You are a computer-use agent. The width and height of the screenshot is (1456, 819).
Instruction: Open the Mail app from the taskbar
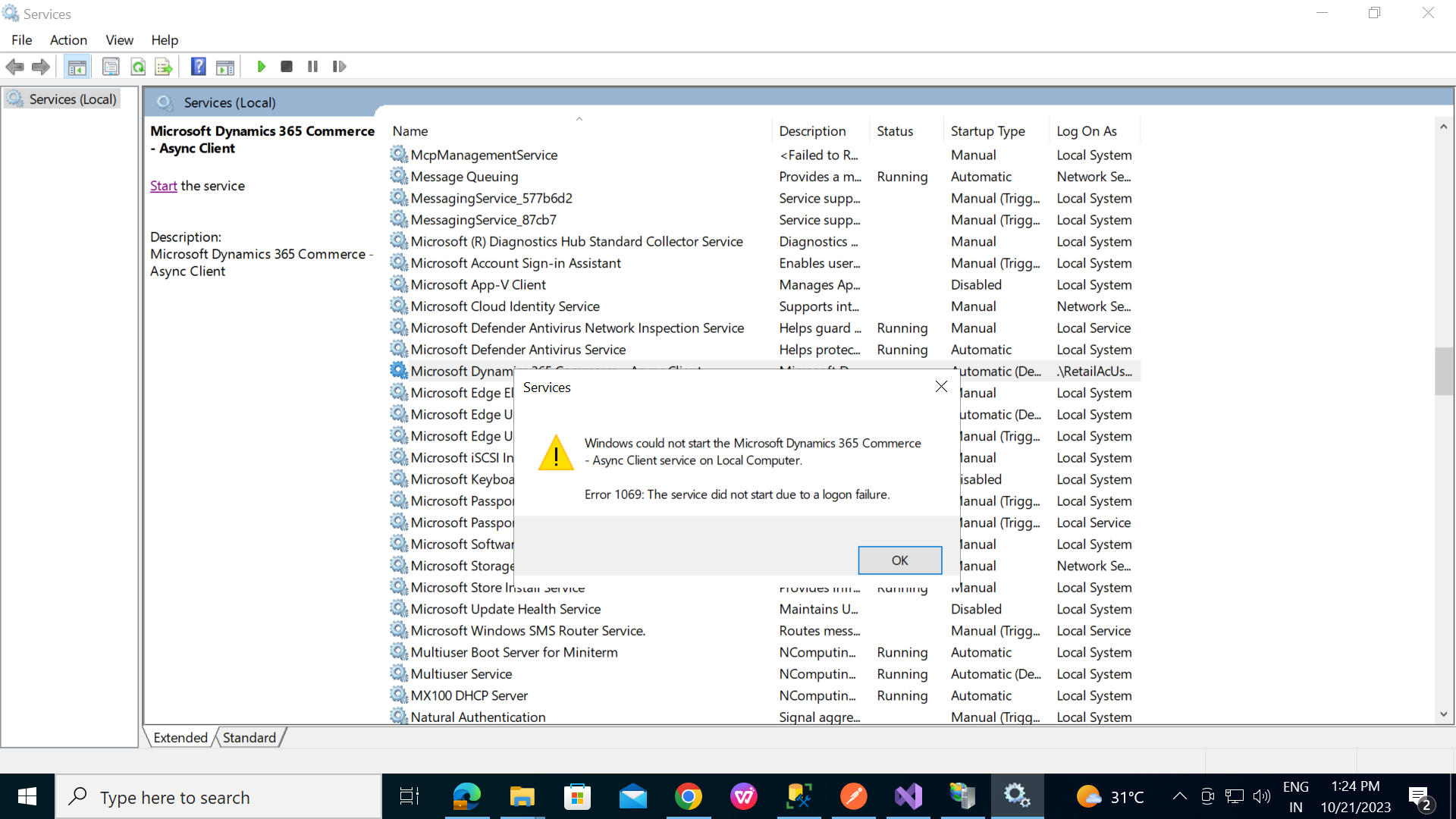coord(632,797)
